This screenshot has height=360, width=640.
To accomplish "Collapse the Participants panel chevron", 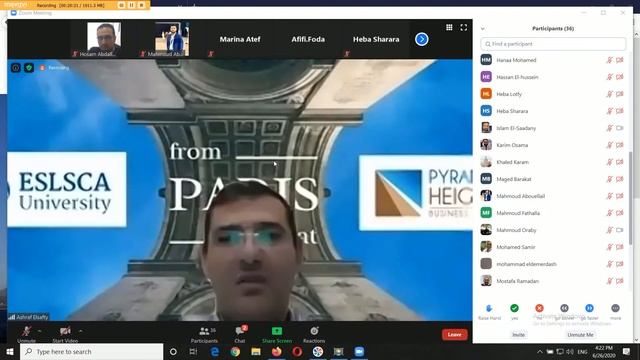I will 483,29.
